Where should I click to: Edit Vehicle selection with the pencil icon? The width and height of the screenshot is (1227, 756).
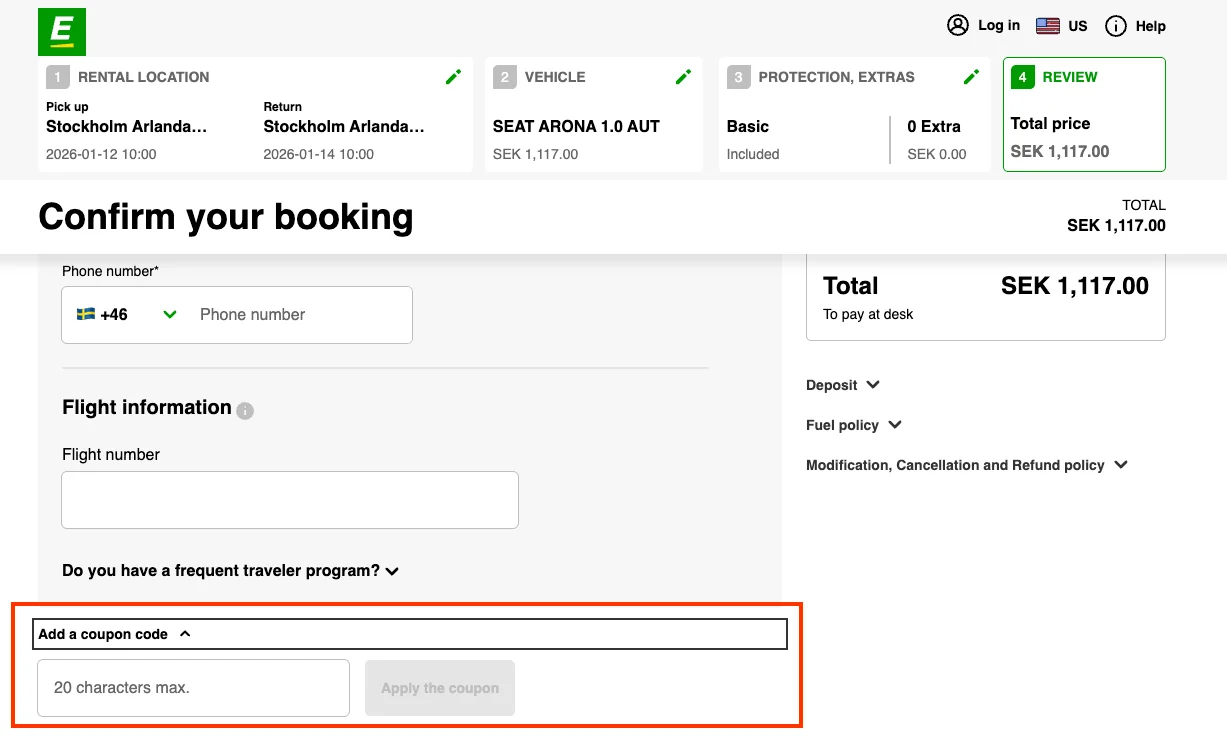(x=683, y=76)
